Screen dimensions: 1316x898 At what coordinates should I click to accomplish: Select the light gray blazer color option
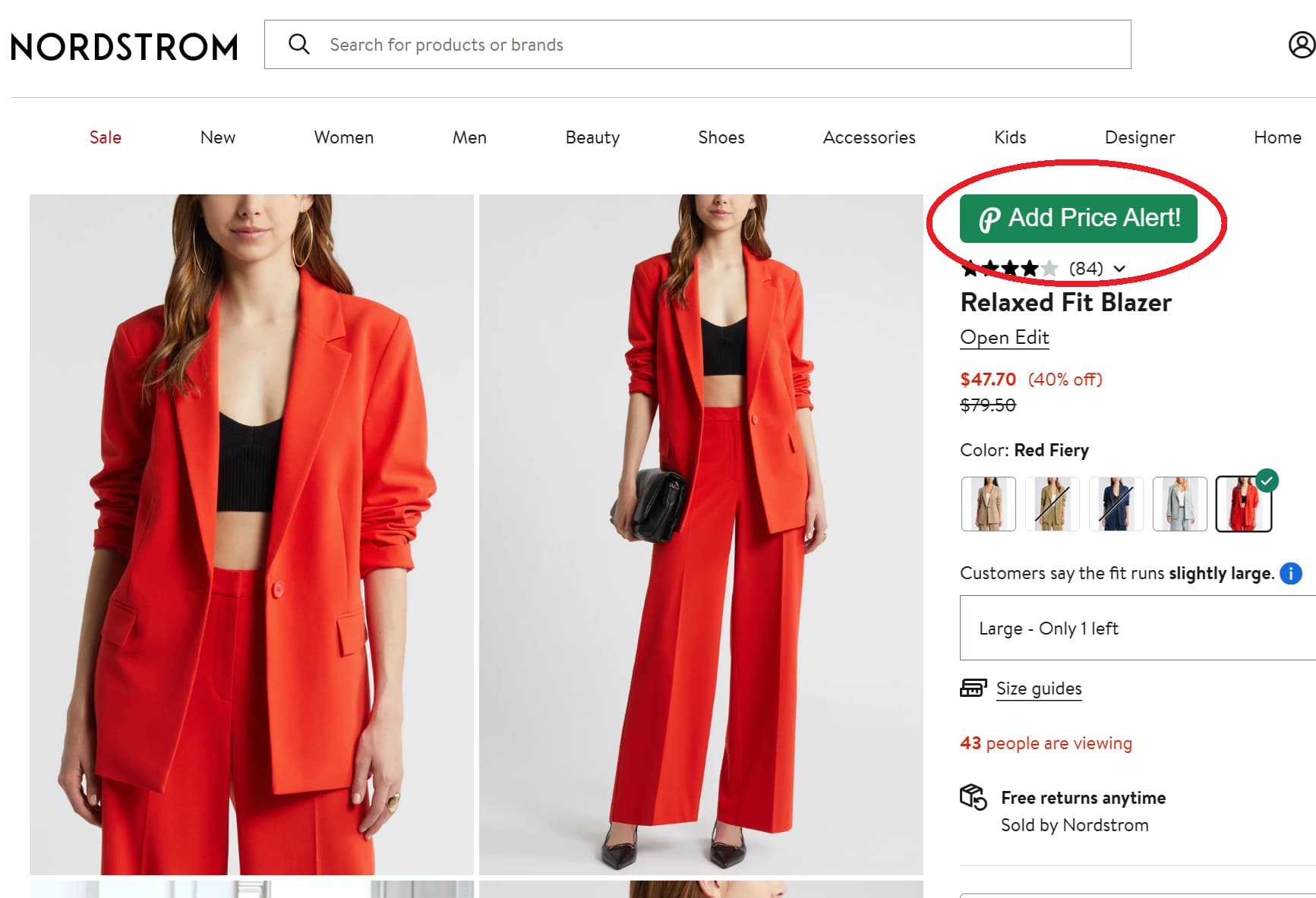[x=1180, y=504]
